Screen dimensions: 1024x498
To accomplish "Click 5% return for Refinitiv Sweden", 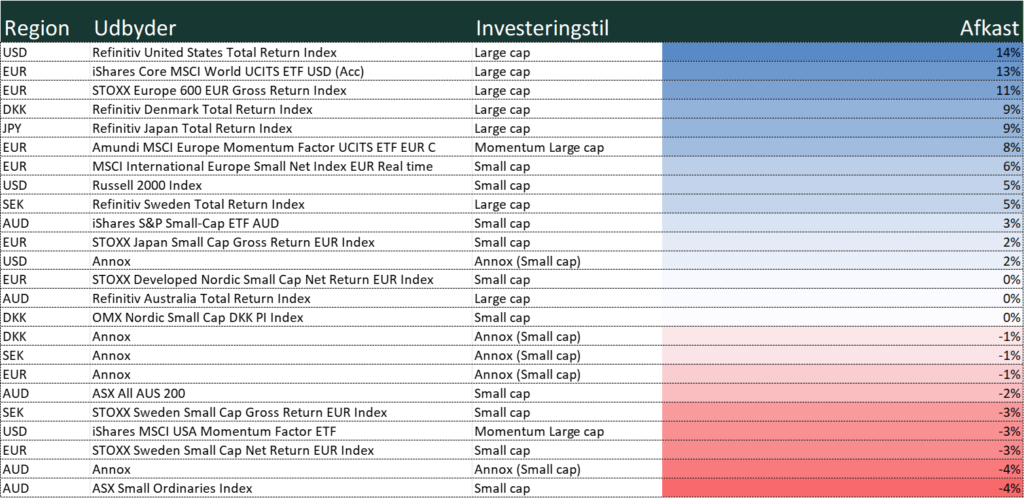I will (1012, 204).
